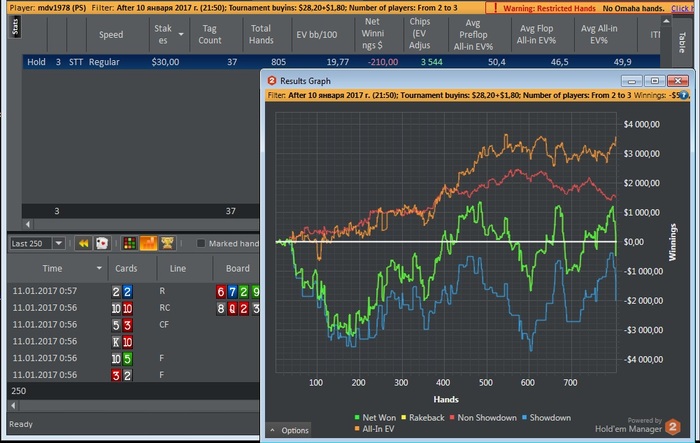Screen dimensions: 700x443
Task: Open the playing cards hand viewer icon
Action: point(102,243)
